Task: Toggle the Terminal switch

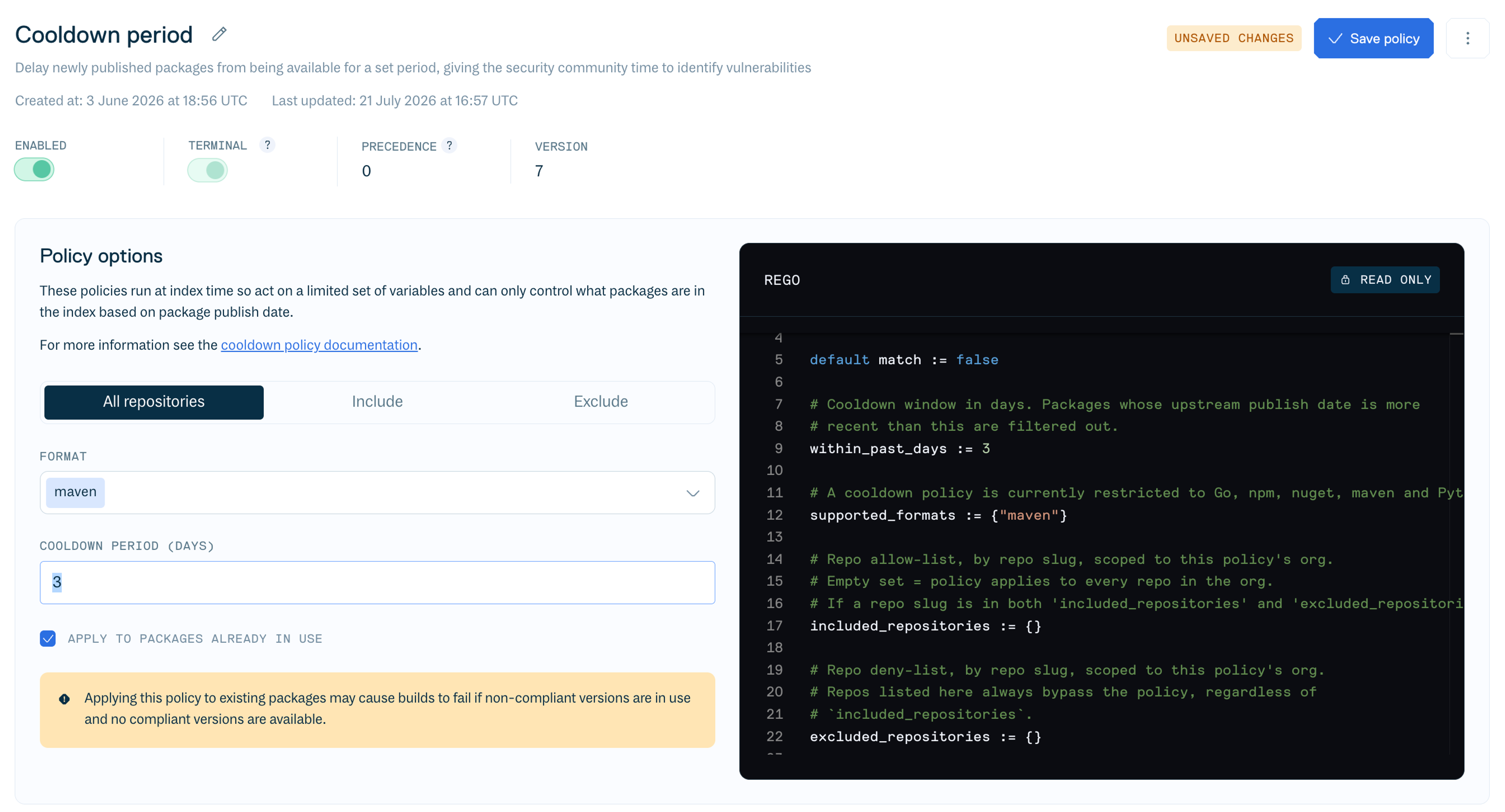Action: click(x=207, y=170)
